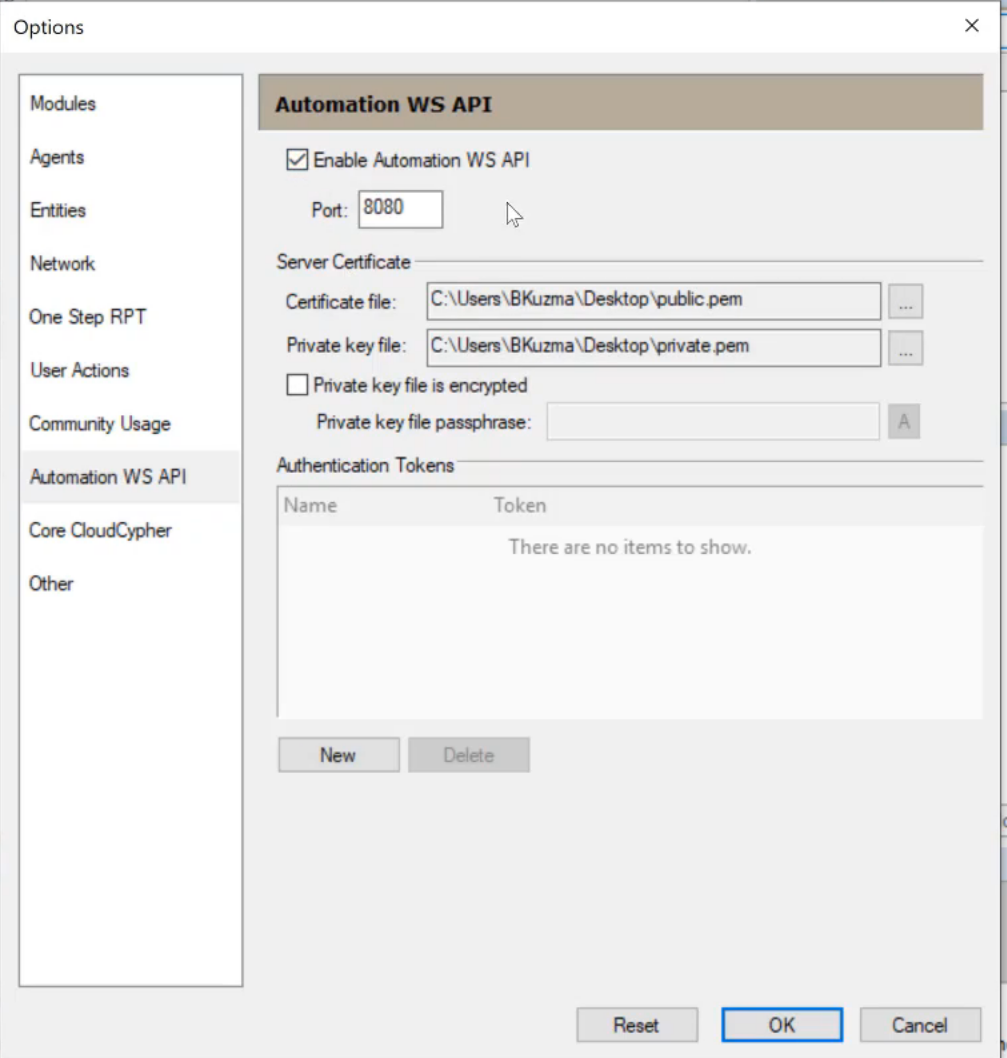
Task: Click inside the Port number field
Action: point(400,210)
